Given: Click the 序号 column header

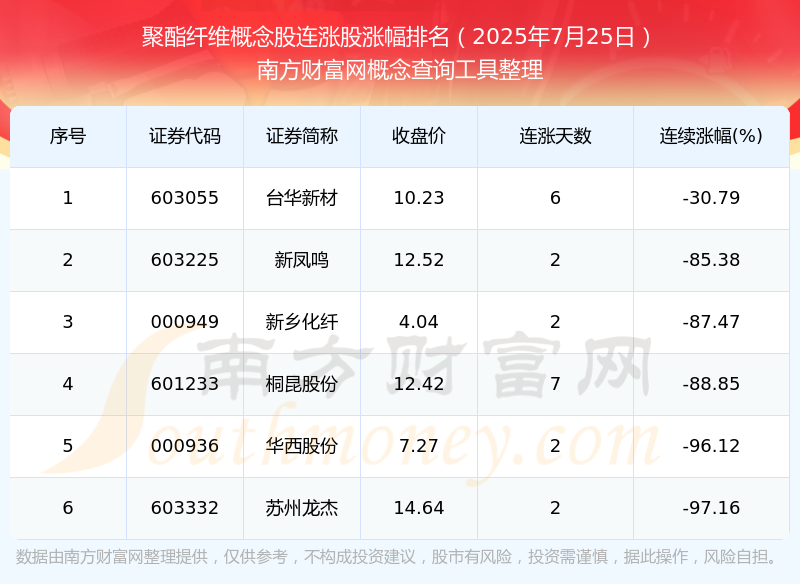Looking at the screenshot, I should (68, 136).
